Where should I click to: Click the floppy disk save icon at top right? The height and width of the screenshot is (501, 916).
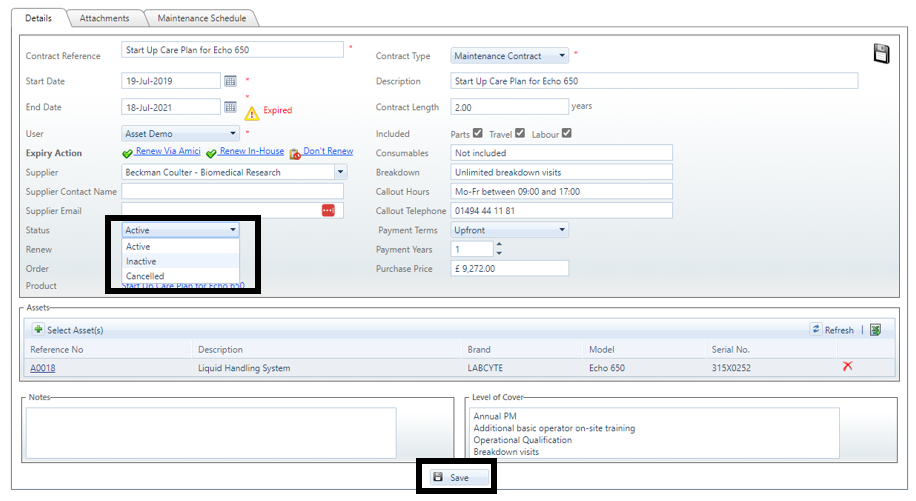(x=881, y=54)
